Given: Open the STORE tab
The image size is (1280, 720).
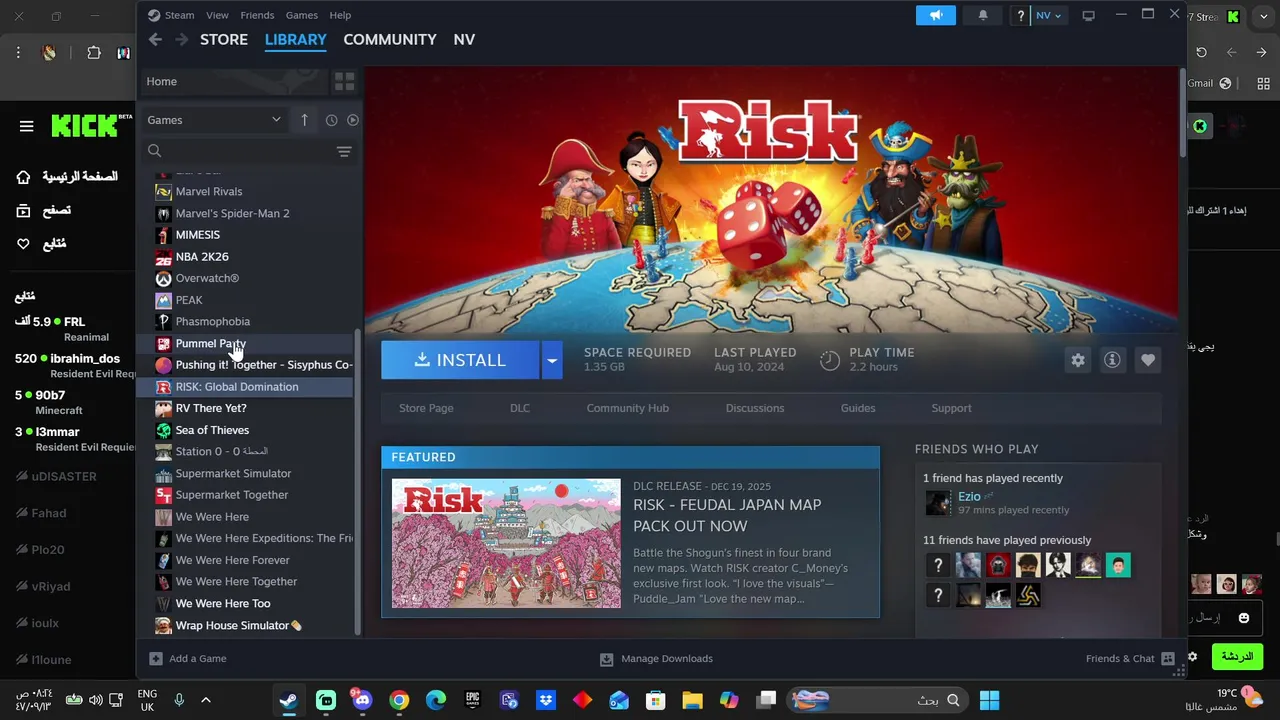Looking at the screenshot, I should pyautogui.click(x=224, y=39).
